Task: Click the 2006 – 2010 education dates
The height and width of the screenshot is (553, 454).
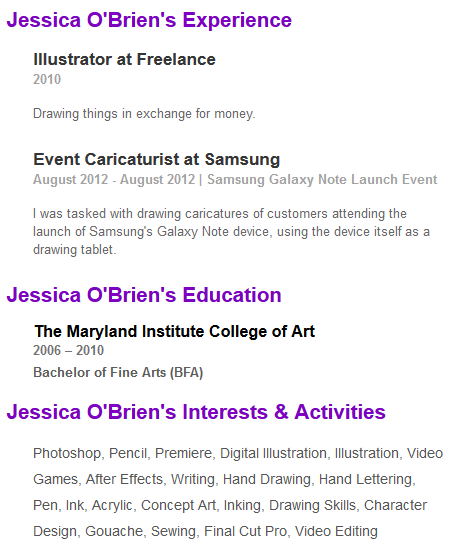Action: (x=68, y=351)
